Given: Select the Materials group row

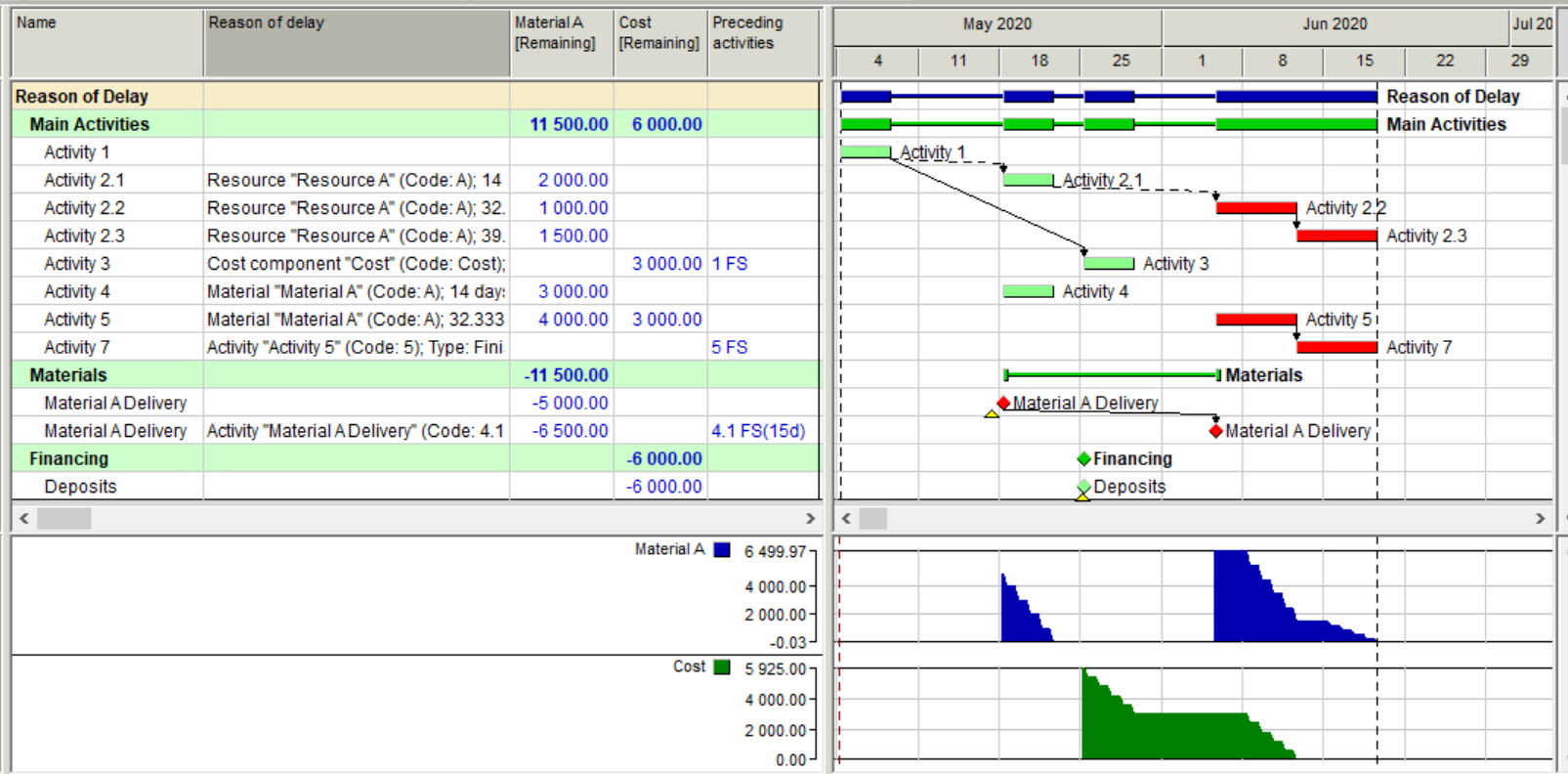Looking at the screenshot, I should click(x=415, y=375).
